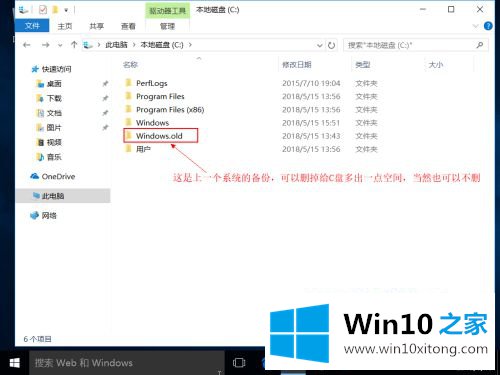Open the customize quick access toolbar dropdown
The width and height of the screenshot is (500, 375).
[66, 10]
